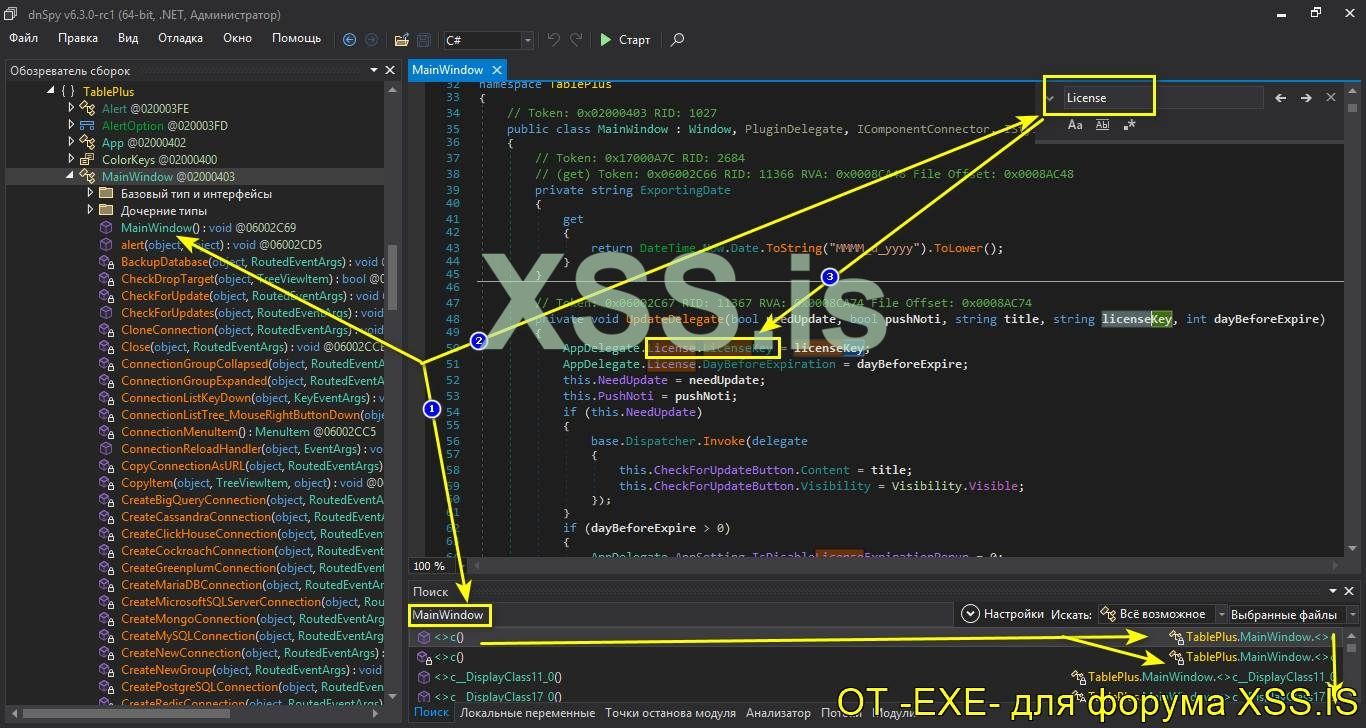Close the Обозреватель сборок panel
The height and width of the screenshot is (728, 1366).
coord(391,70)
